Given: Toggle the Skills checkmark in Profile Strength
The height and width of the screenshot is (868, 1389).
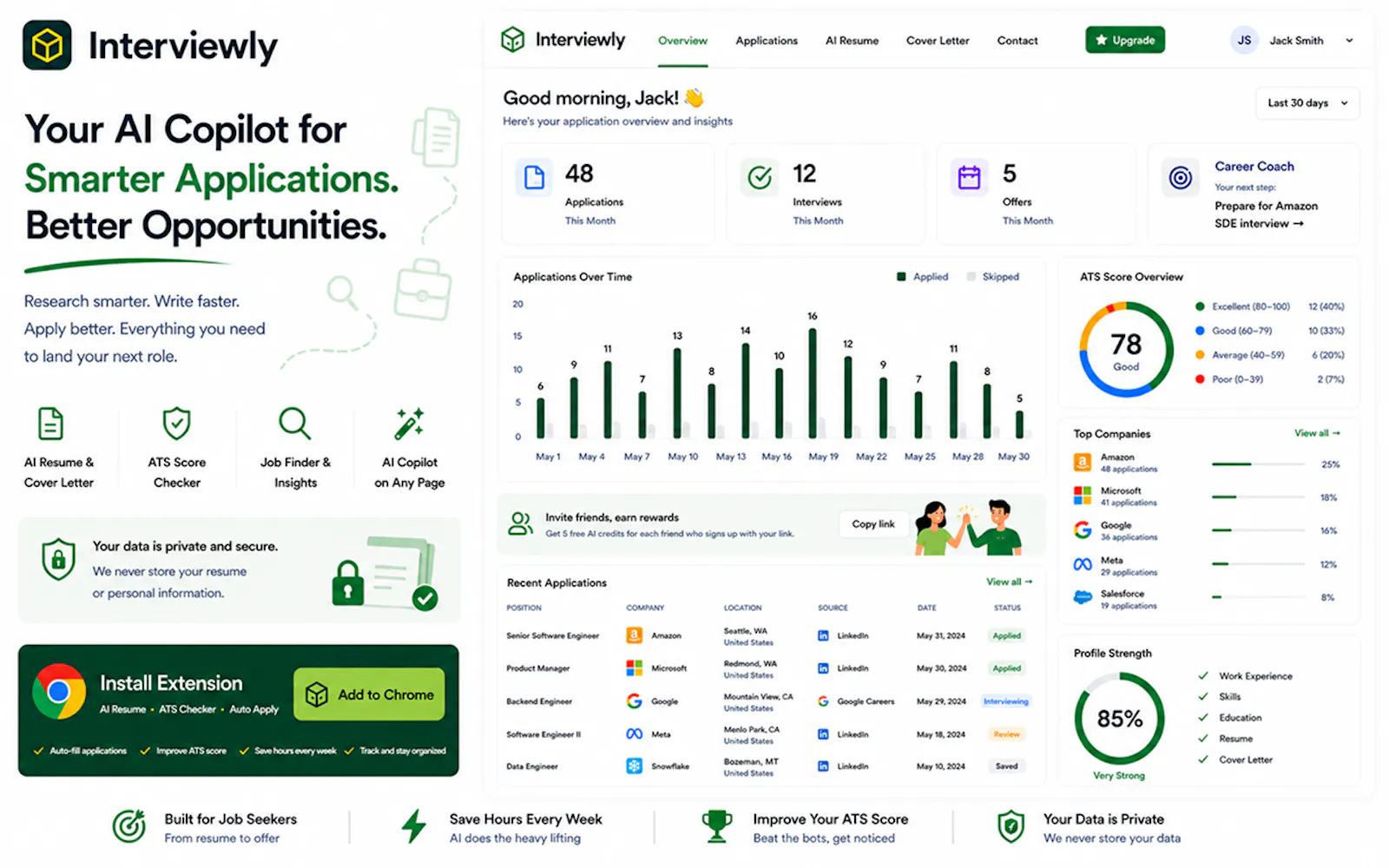Looking at the screenshot, I should coord(1203,697).
